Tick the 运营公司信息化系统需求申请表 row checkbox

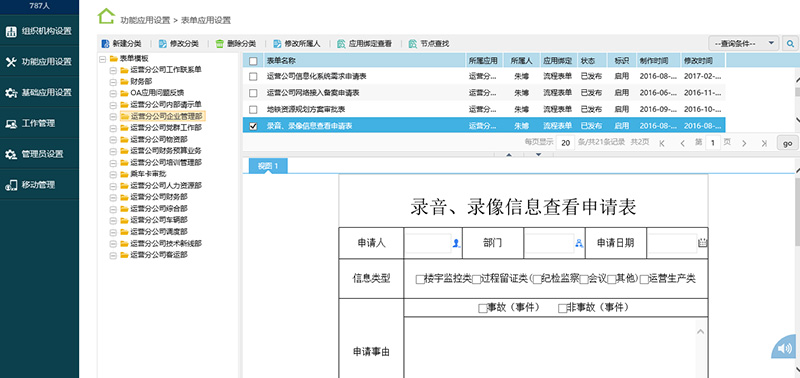[x=253, y=77]
